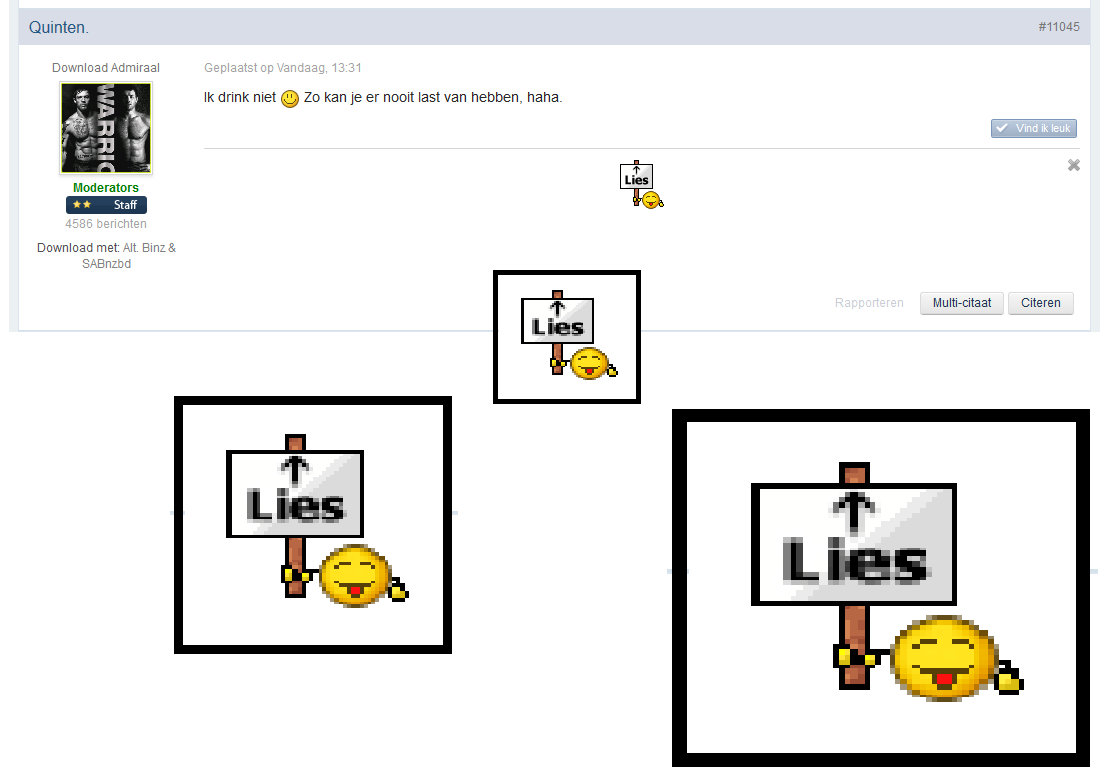Click the 4586 berichten post count
The height and width of the screenshot is (777, 1104).
click(x=106, y=224)
